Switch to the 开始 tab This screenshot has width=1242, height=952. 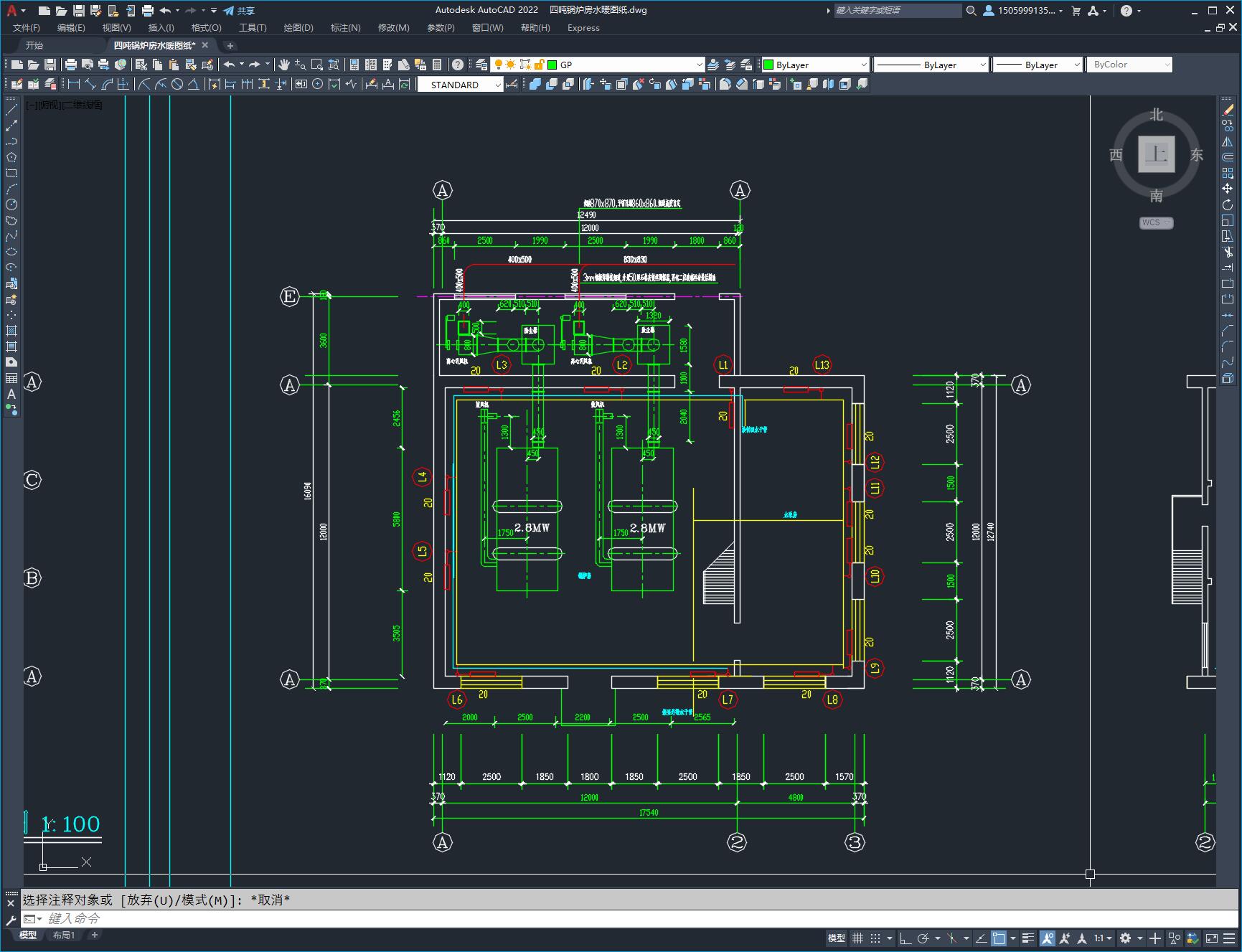click(34, 45)
